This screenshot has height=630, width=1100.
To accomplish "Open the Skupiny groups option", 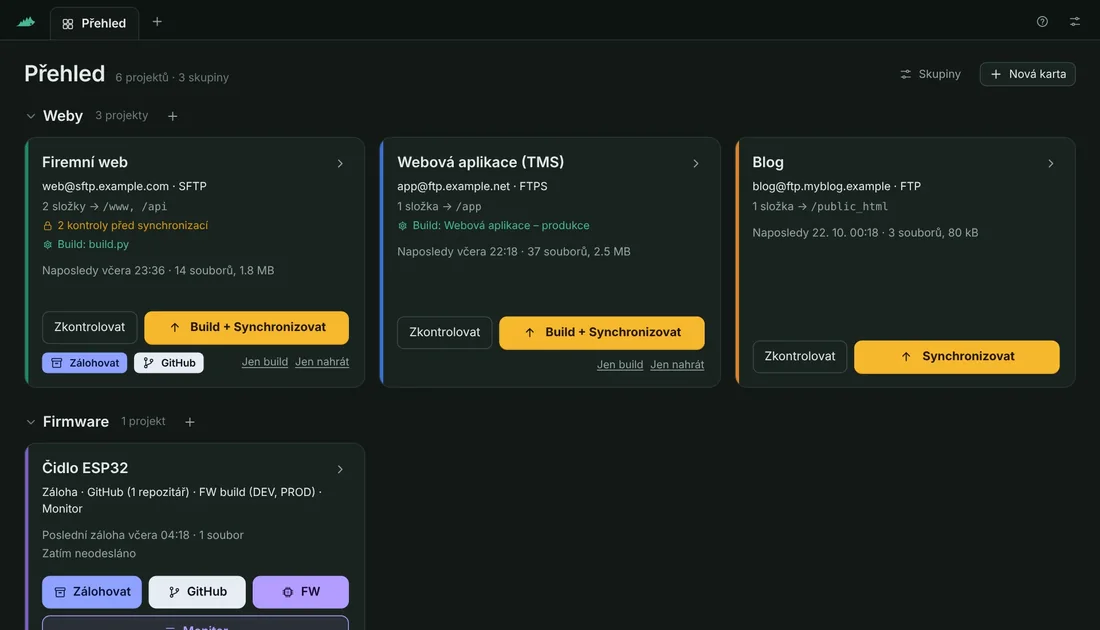I will 930,74.
